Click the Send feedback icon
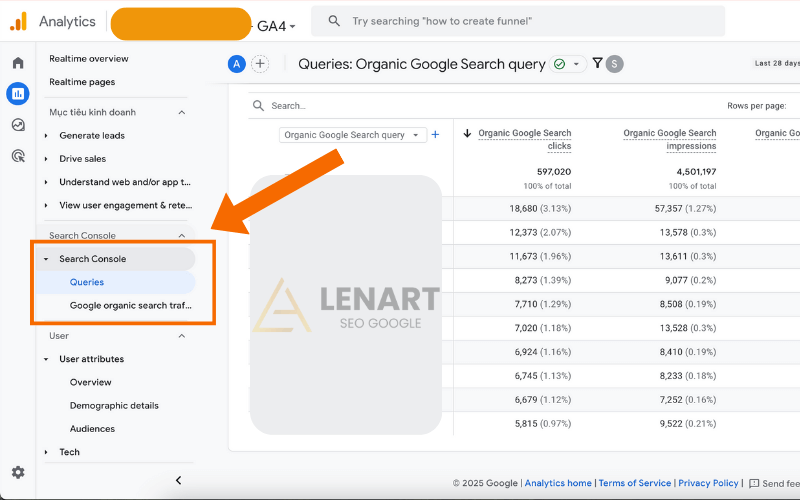 pos(754,483)
